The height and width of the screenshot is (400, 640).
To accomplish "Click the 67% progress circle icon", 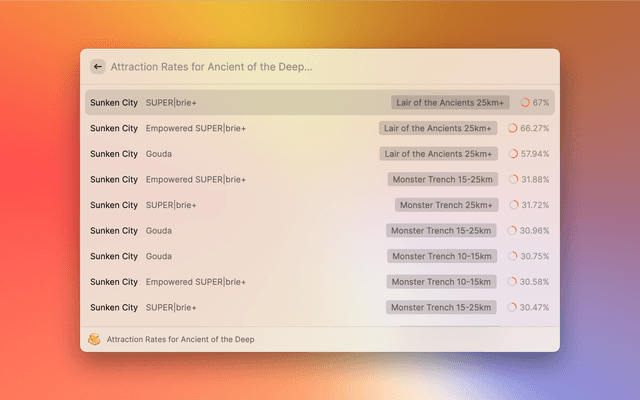I will coord(525,103).
